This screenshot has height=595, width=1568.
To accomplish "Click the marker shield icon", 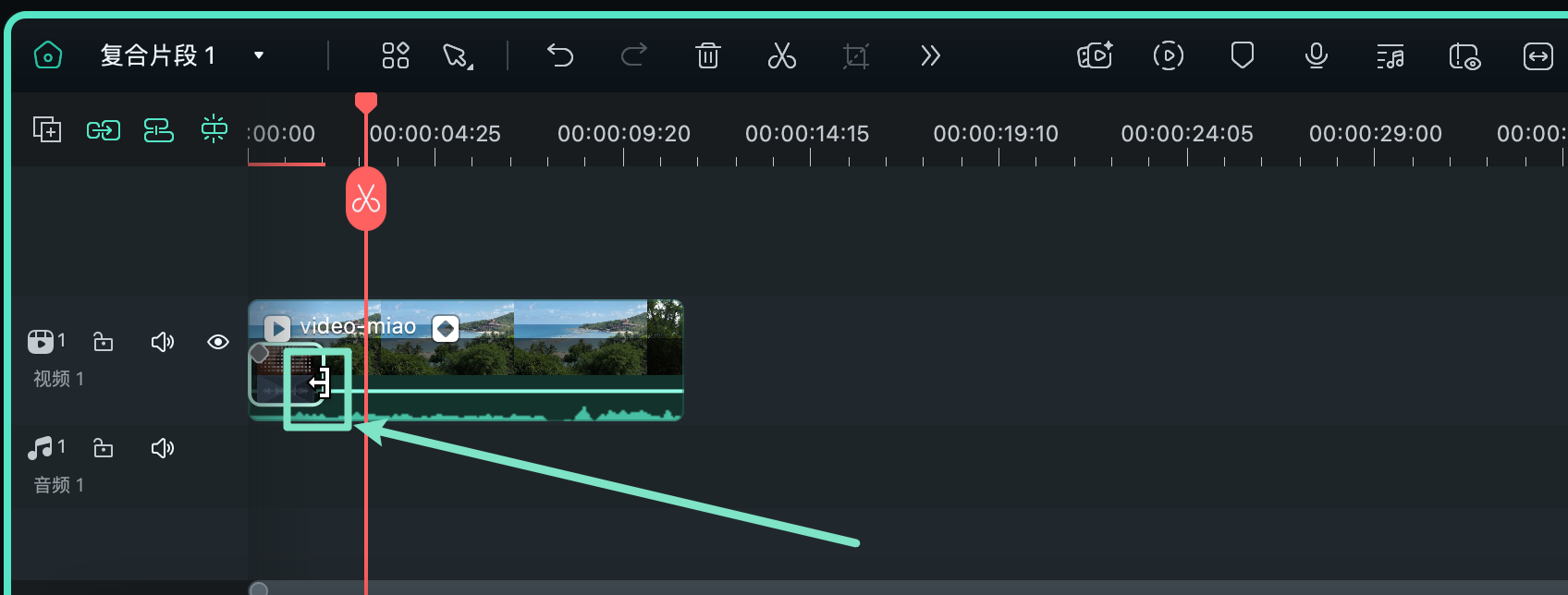I will coord(1243,55).
